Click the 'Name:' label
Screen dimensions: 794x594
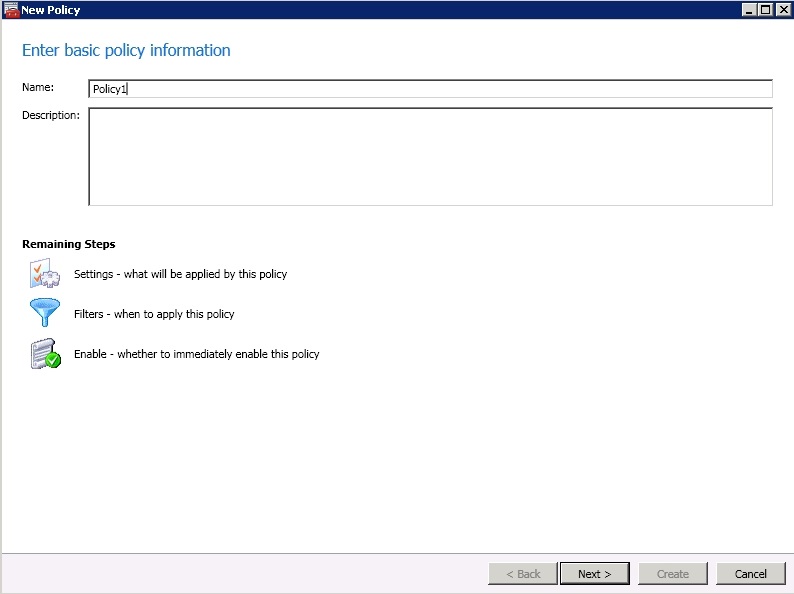(x=38, y=87)
